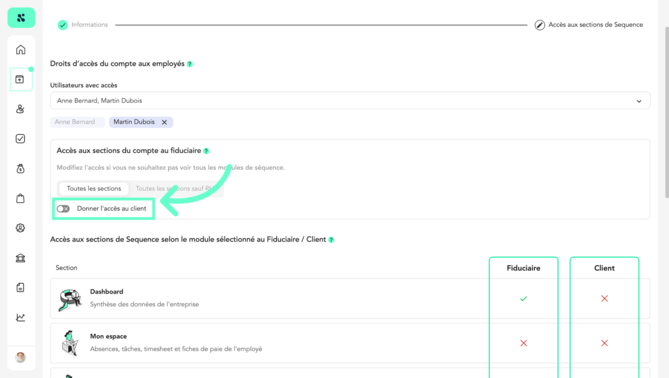Screen dimensions: 669x378
Task: Click Fiduciaire green check for Dashboard
Action: [x=524, y=299]
